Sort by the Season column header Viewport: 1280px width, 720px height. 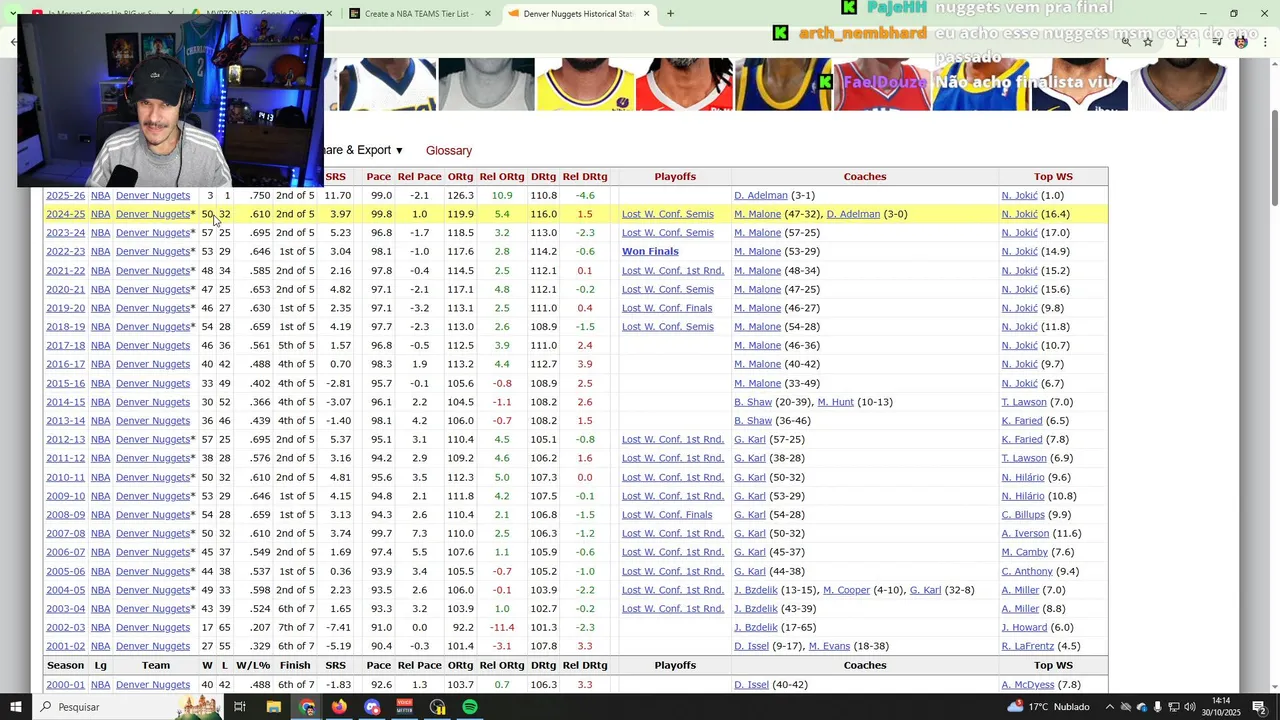(66, 665)
